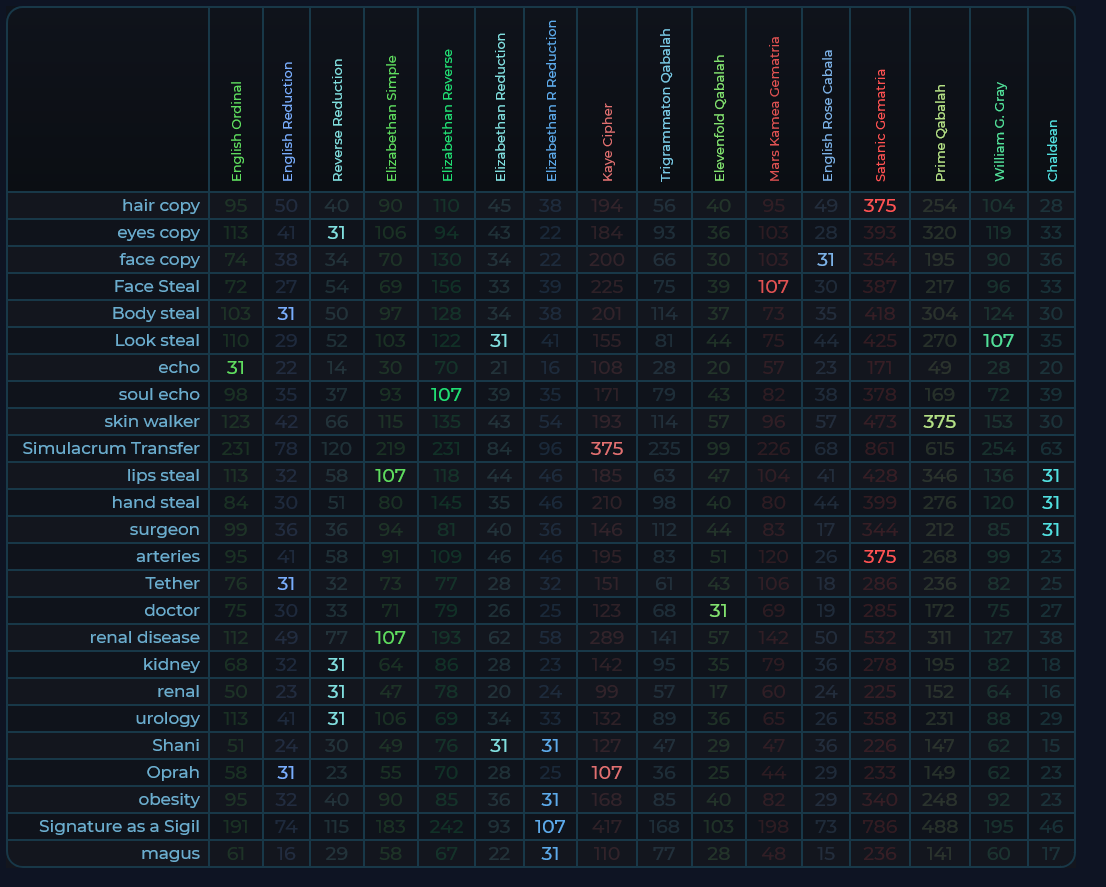Click the Elizabethan Simple column header
The image size is (1106, 887).
tap(391, 118)
